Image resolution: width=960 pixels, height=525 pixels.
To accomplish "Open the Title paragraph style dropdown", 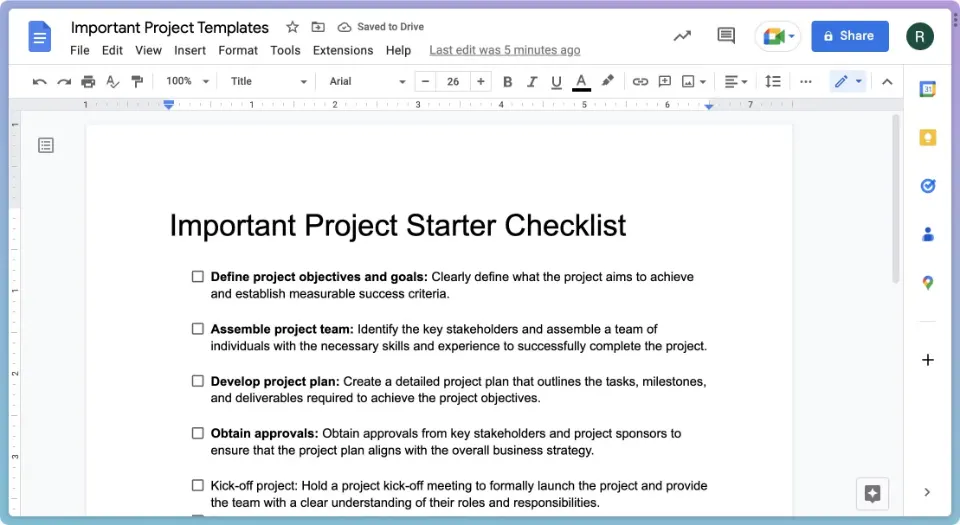I will pyautogui.click(x=268, y=81).
